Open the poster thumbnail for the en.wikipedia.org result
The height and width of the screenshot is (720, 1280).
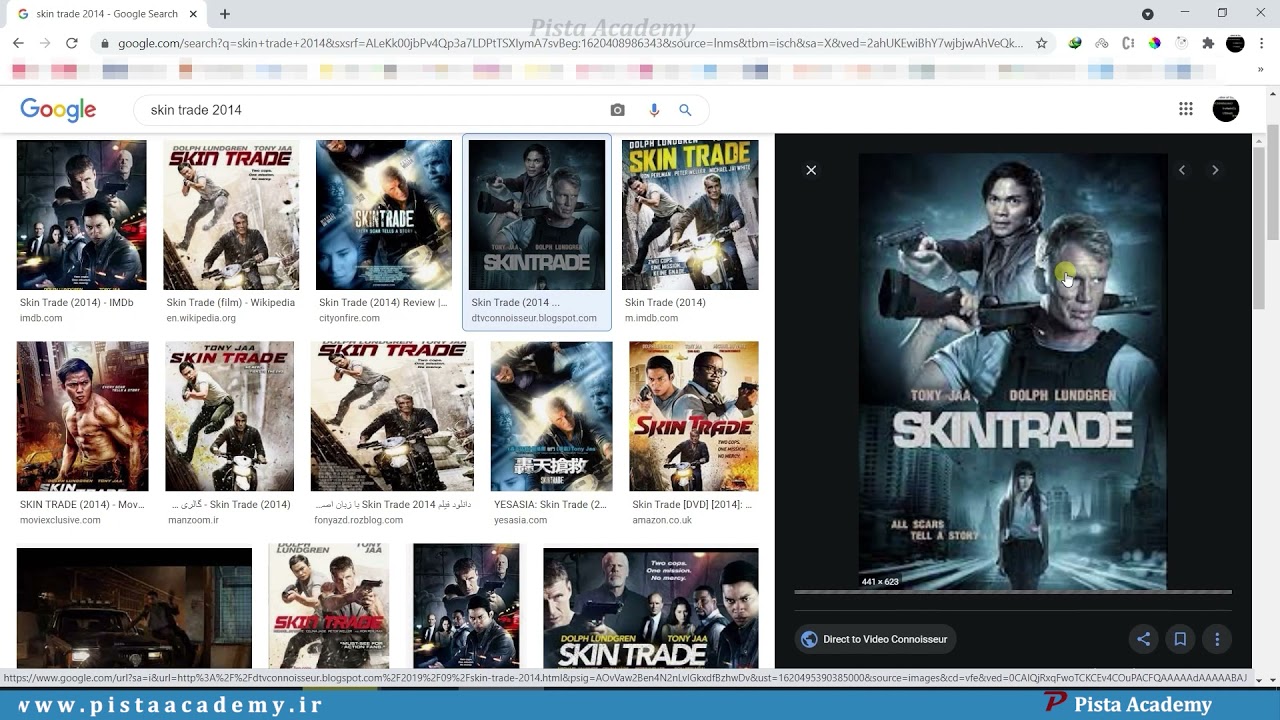pyautogui.click(x=231, y=215)
